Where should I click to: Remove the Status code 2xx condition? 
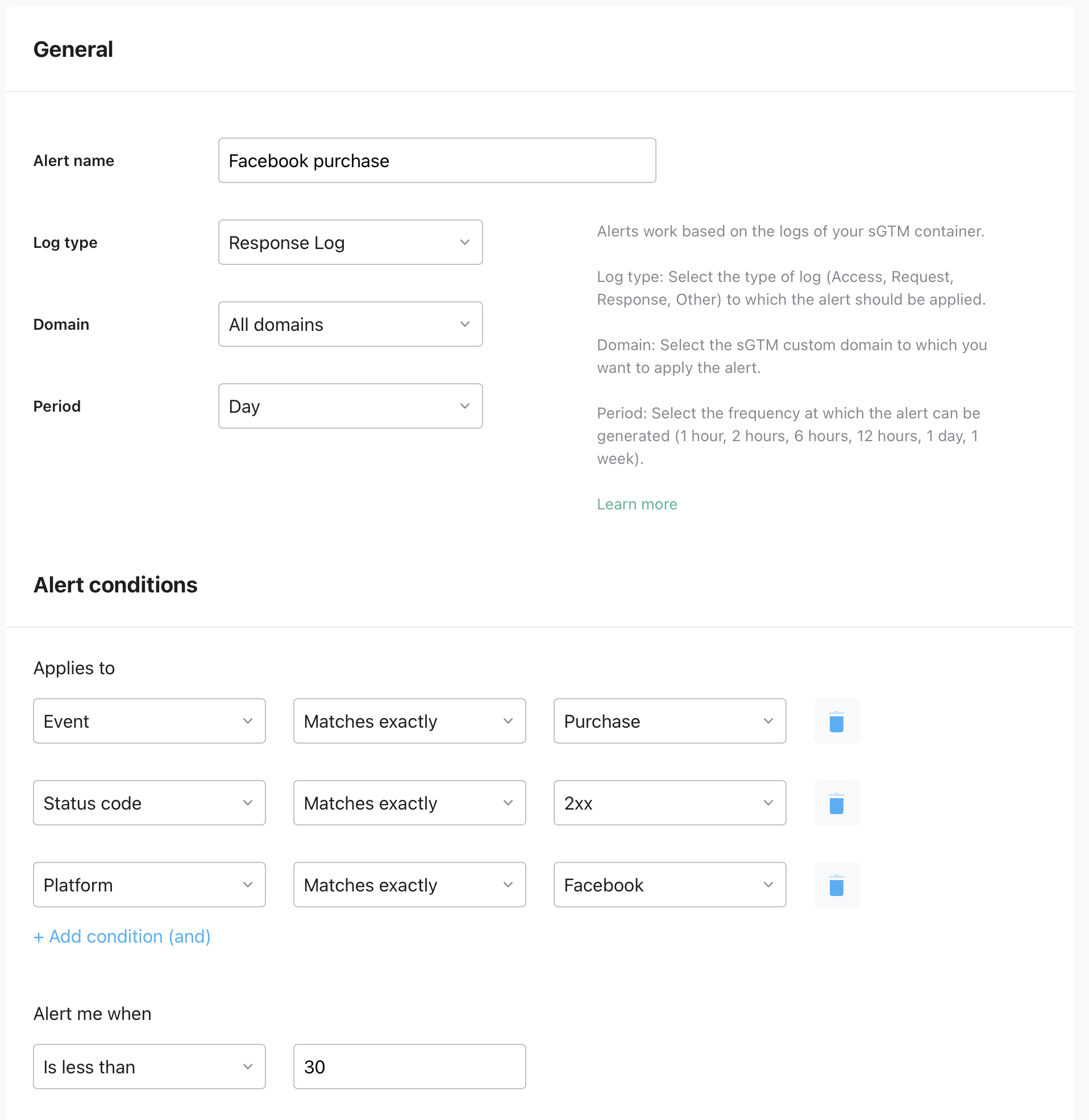click(x=836, y=803)
